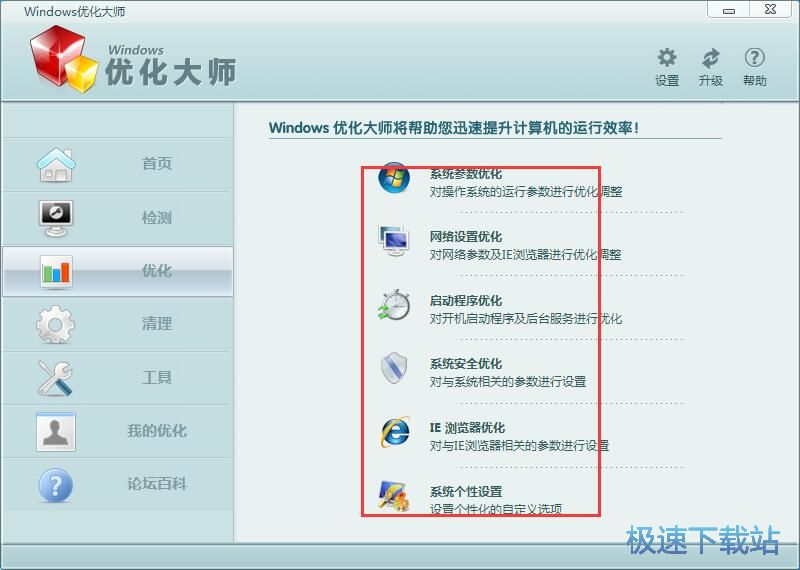
Task: Open the 设置 gear icon
Action: pos(667,58)
